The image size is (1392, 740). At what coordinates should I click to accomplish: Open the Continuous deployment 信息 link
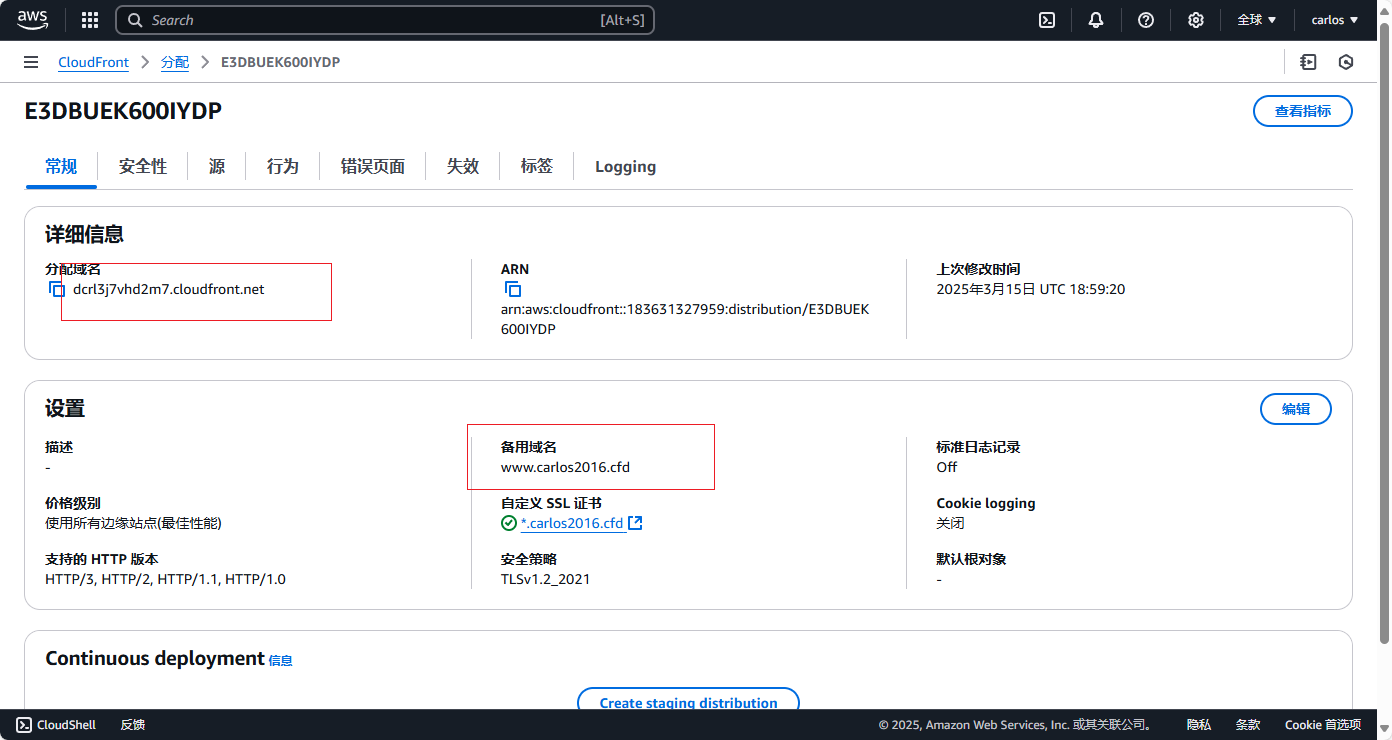[281, 661]
